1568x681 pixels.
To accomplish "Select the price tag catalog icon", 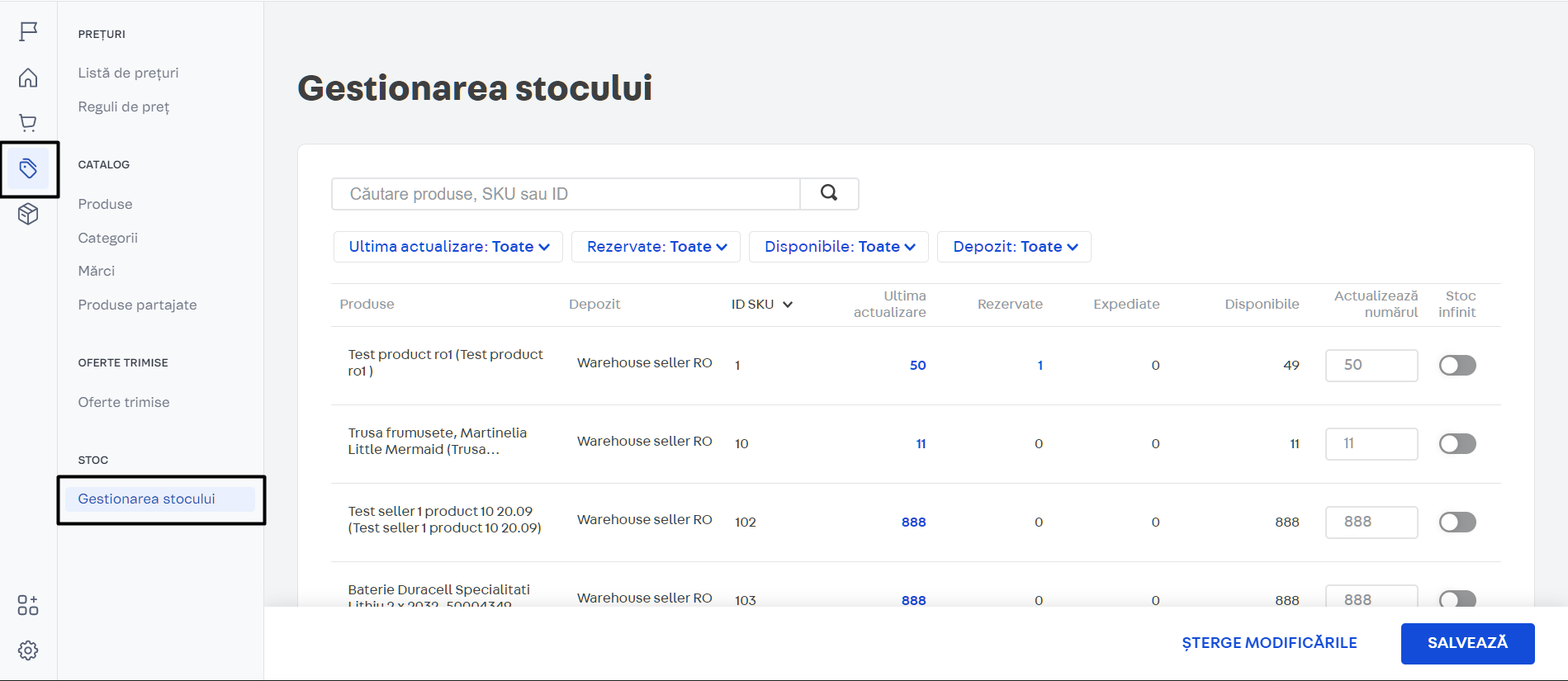I will [28, 169].
